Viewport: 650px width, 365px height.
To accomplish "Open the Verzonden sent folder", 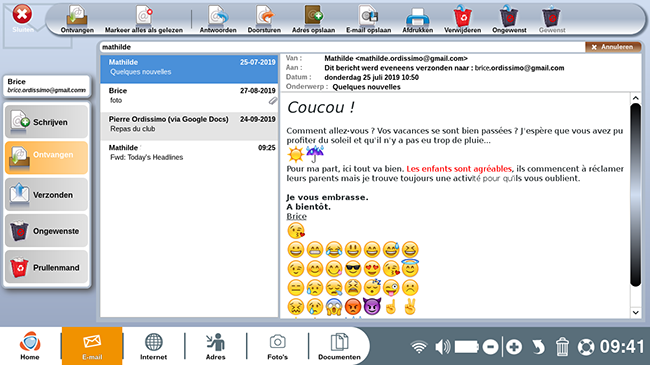I will [46, 194].
